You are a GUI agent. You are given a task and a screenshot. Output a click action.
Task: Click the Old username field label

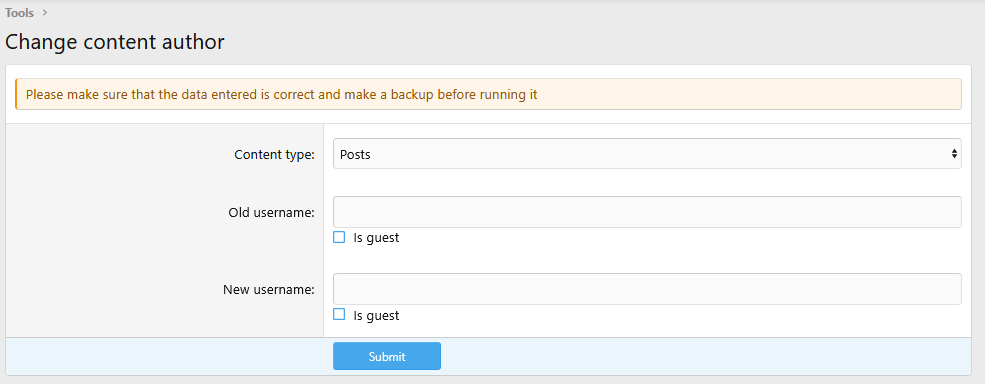pyautogui.click(x=271, y=212)
